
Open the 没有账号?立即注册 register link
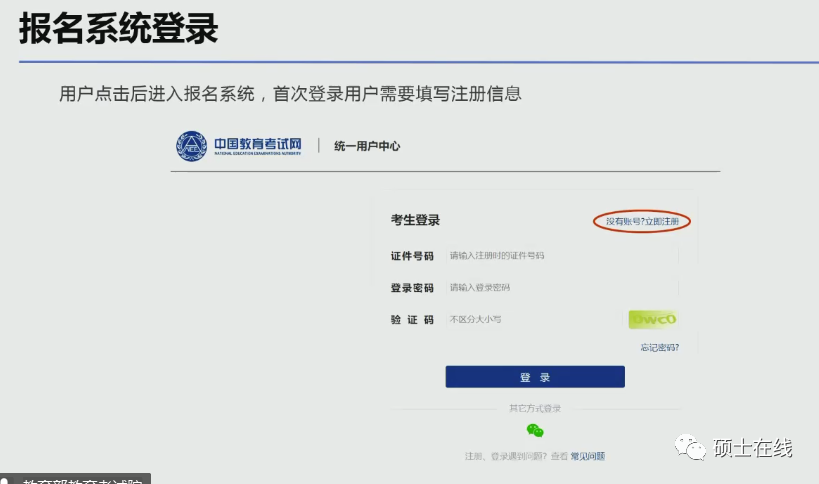coord(642,221)
